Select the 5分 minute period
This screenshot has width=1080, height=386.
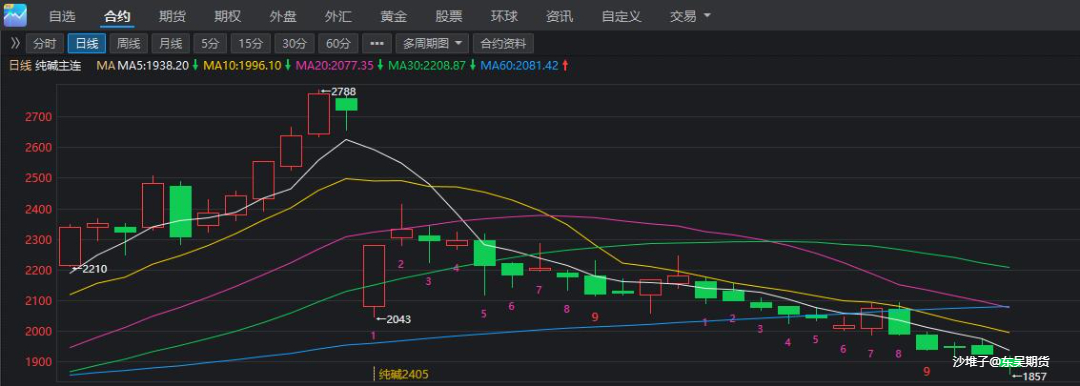(210, 43)
